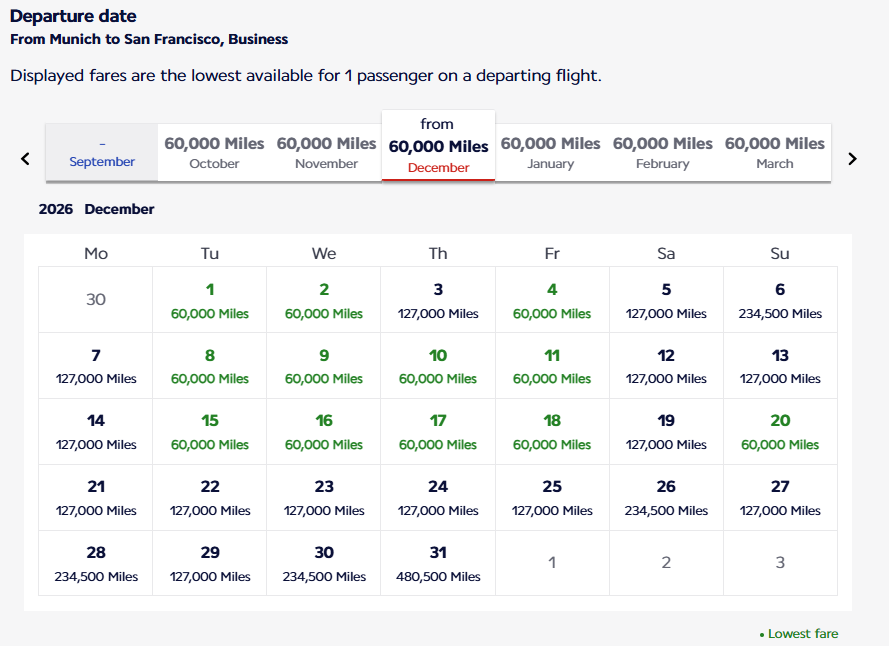The width and height of the screenshot is (889, 646).
Task: Choose December 3 for 127,000 Miles
Action: [x=438, y=300]
